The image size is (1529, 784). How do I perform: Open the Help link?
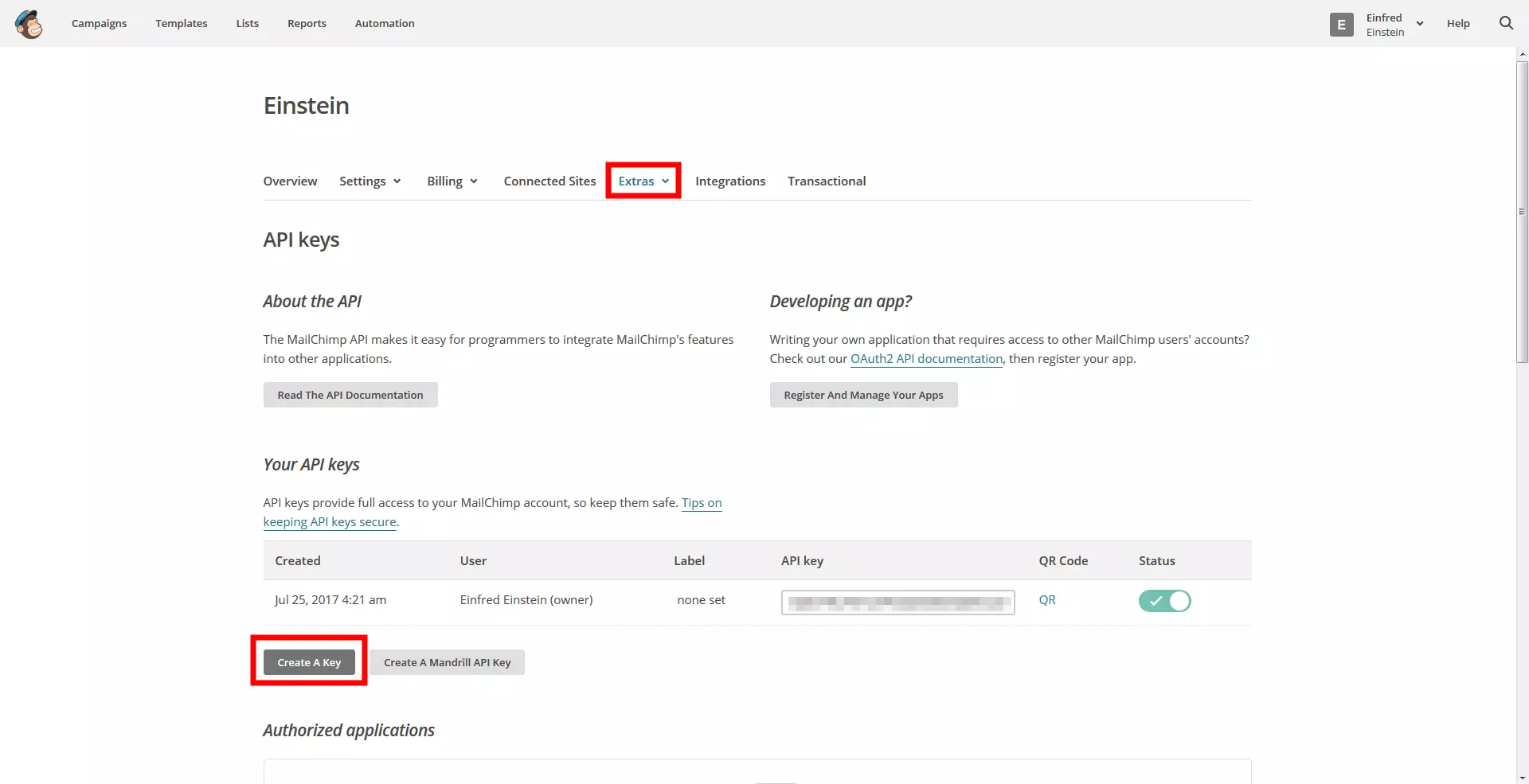(1458, 24)
